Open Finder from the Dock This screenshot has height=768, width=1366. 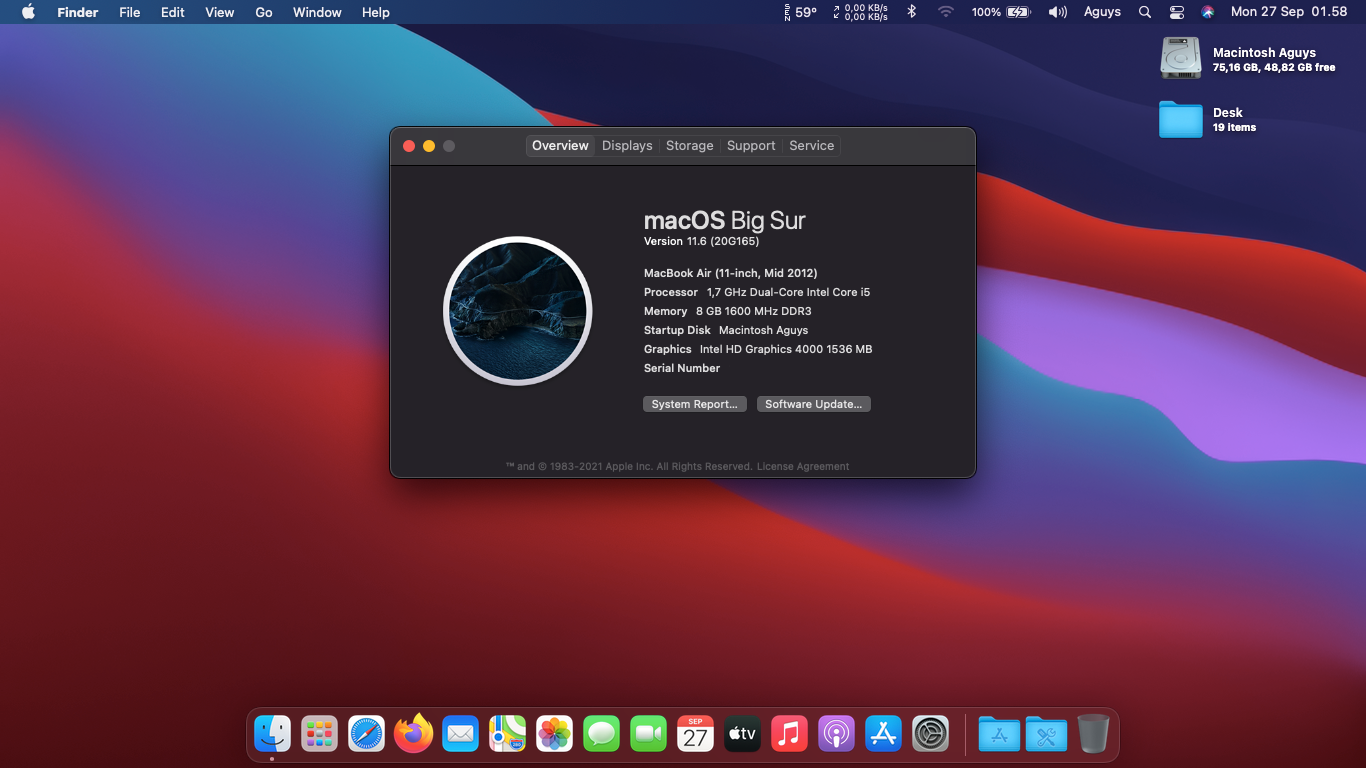[272, 734]
